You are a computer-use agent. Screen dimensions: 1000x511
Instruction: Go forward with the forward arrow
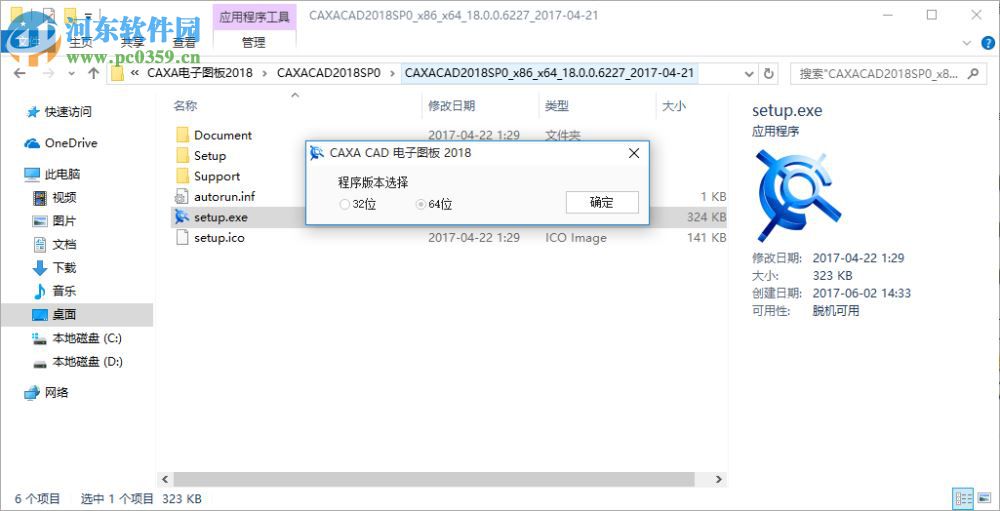(x=48, y=73)
